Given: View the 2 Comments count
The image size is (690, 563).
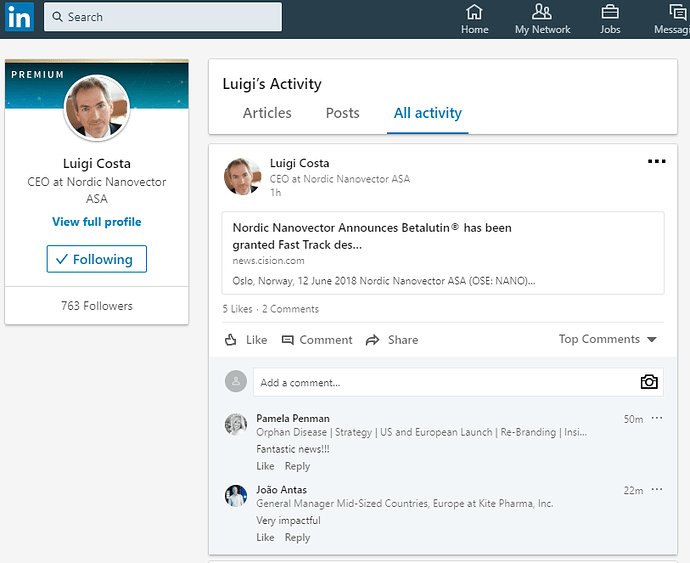Looking at the screenshot, I should tap(290, 309).
